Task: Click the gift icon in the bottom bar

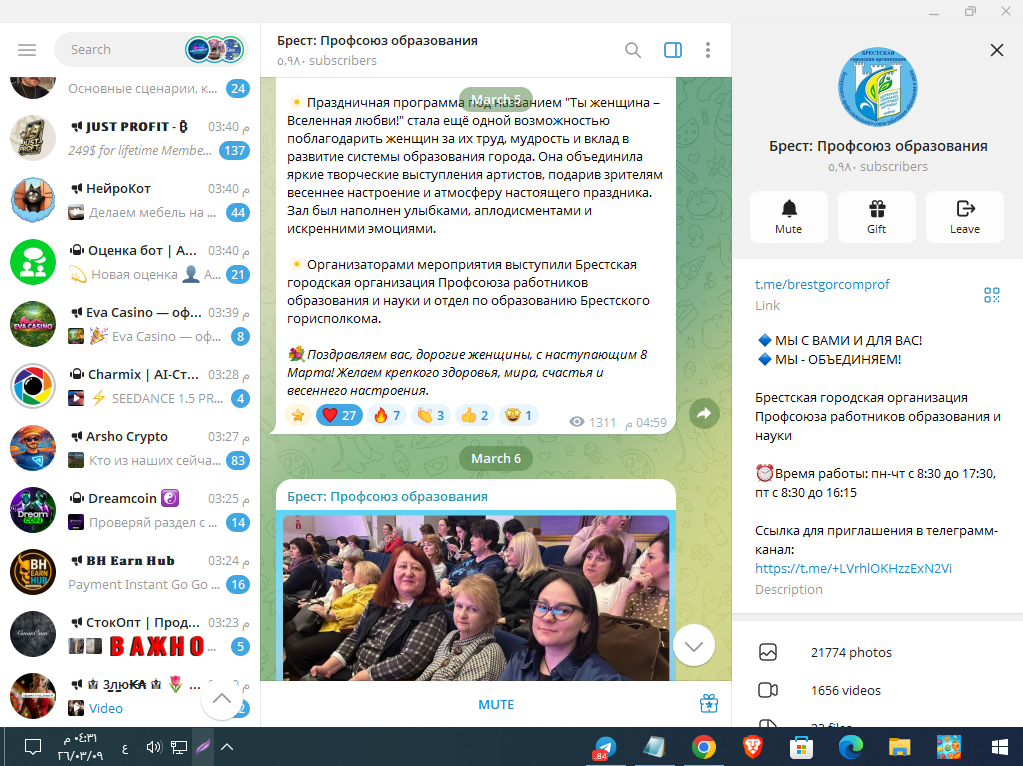Action: [709, 704]
